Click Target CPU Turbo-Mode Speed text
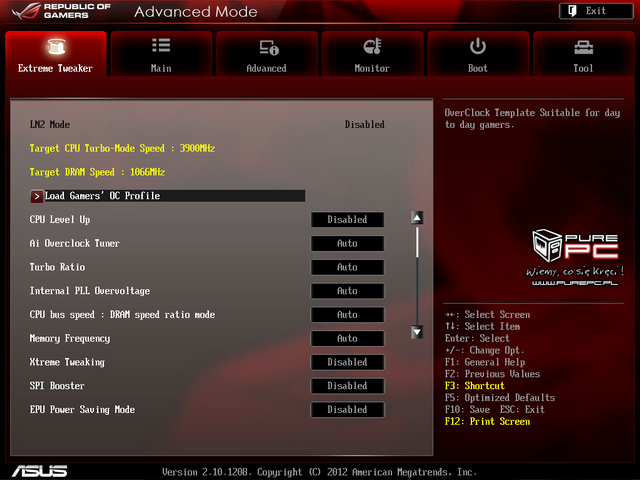Viewport: 640px width, 480px height. point(122,149)
